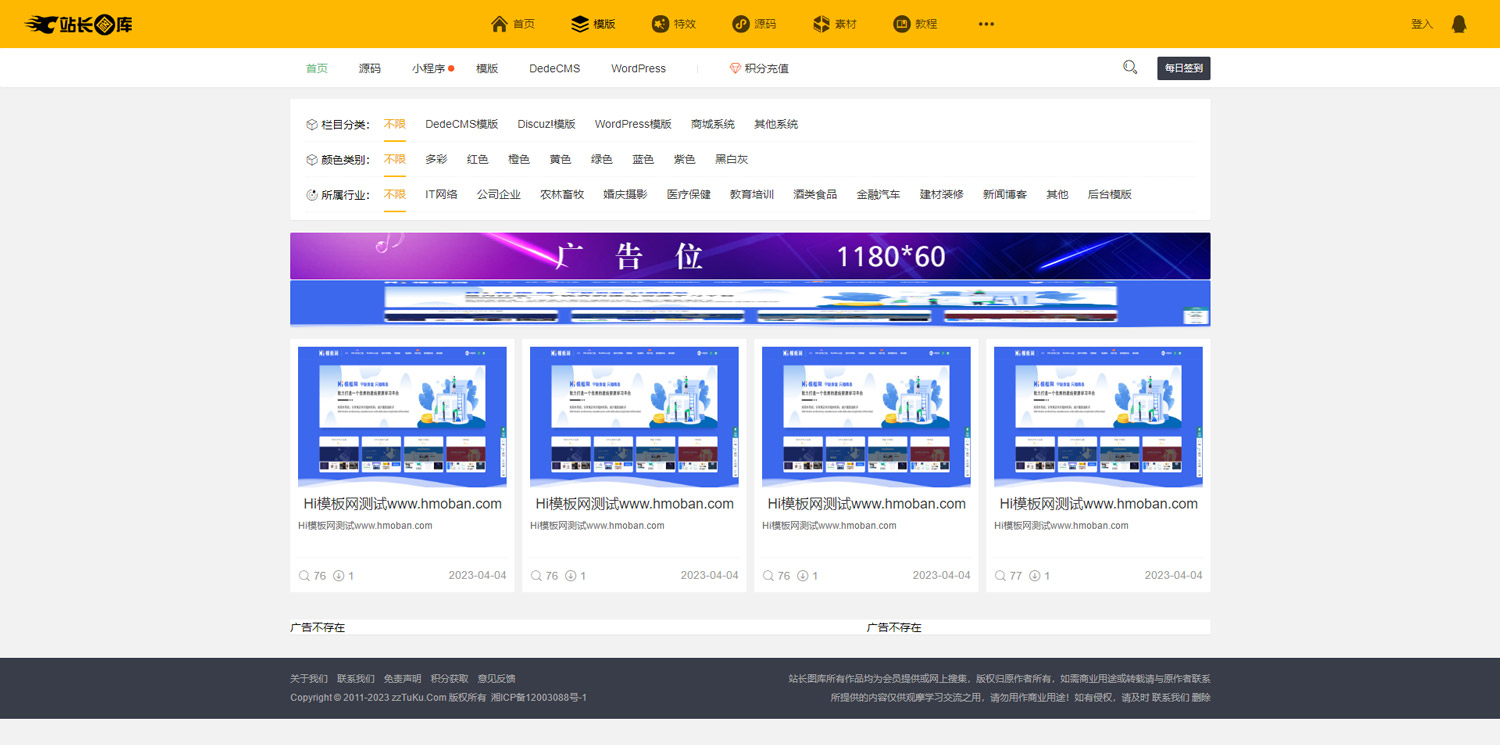Filter by DedeCMS模板 category
Image resolution: width=1500 pixels, height=745 pixels.
click(x=461, y=124)
